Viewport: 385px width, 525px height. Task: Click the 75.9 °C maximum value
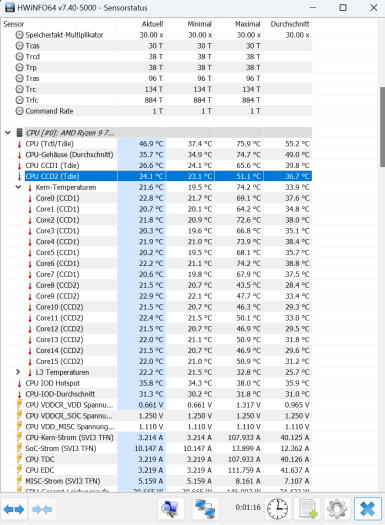click(x=248, y=144)
